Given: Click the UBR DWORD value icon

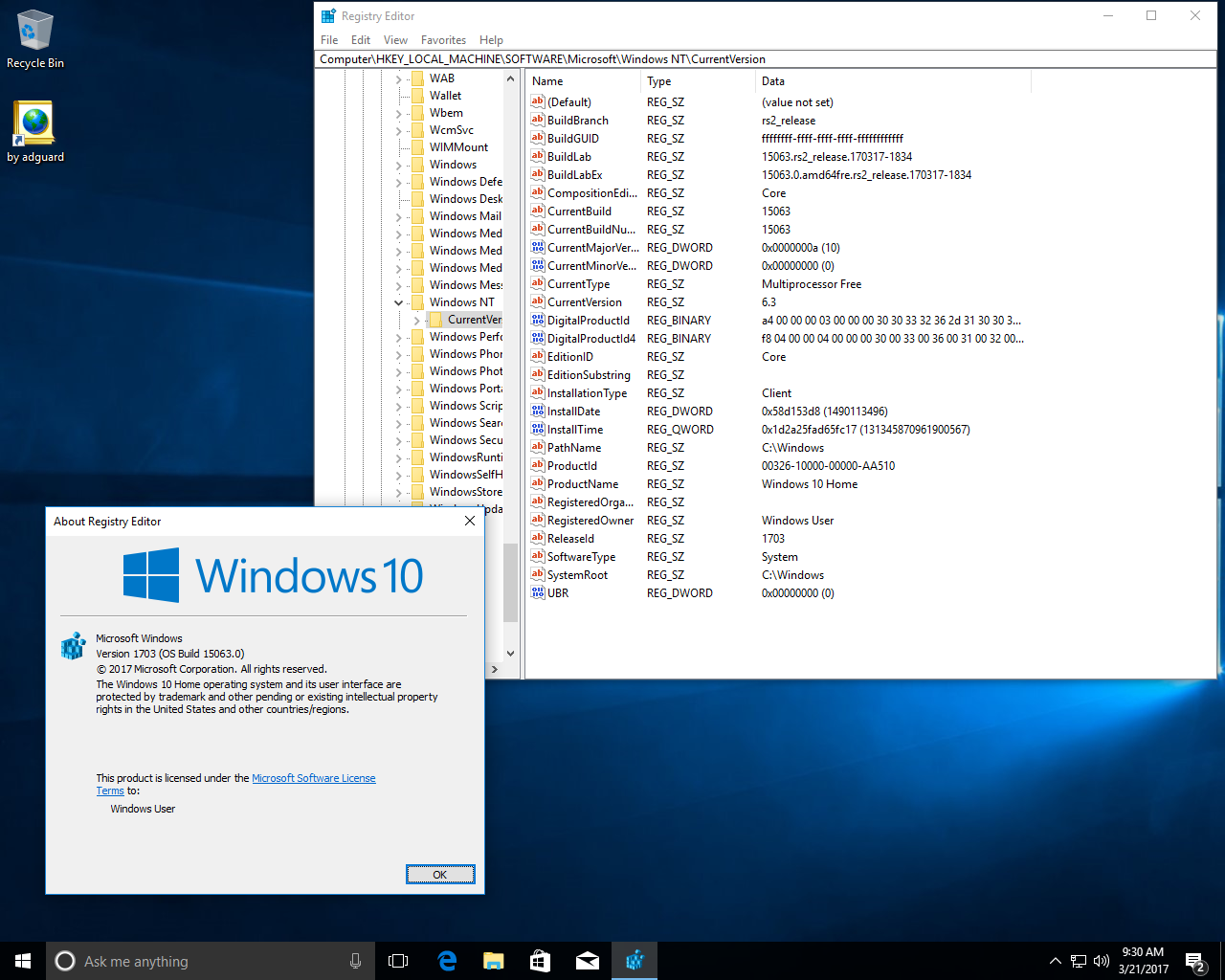Looking at the screenshot, I should [538, 592].
